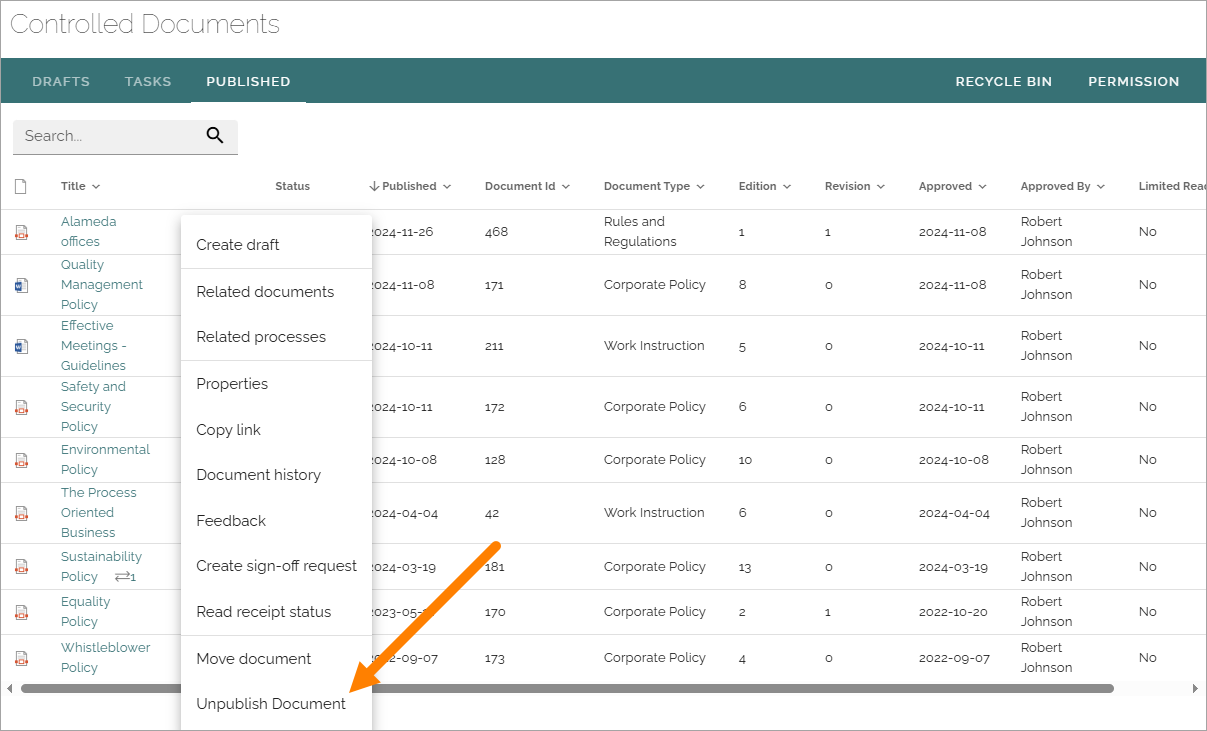Open the Whistleblower Policy document

105,658
